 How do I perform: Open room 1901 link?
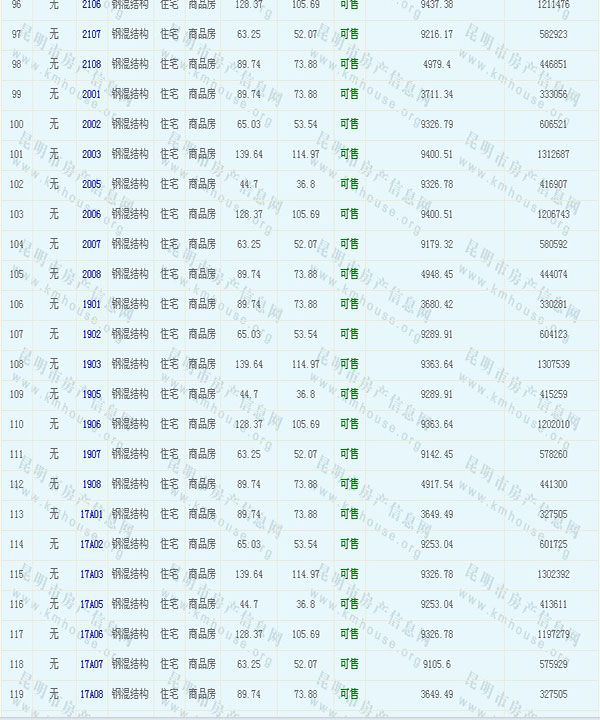pyautogui.click(x=91, y=304)
